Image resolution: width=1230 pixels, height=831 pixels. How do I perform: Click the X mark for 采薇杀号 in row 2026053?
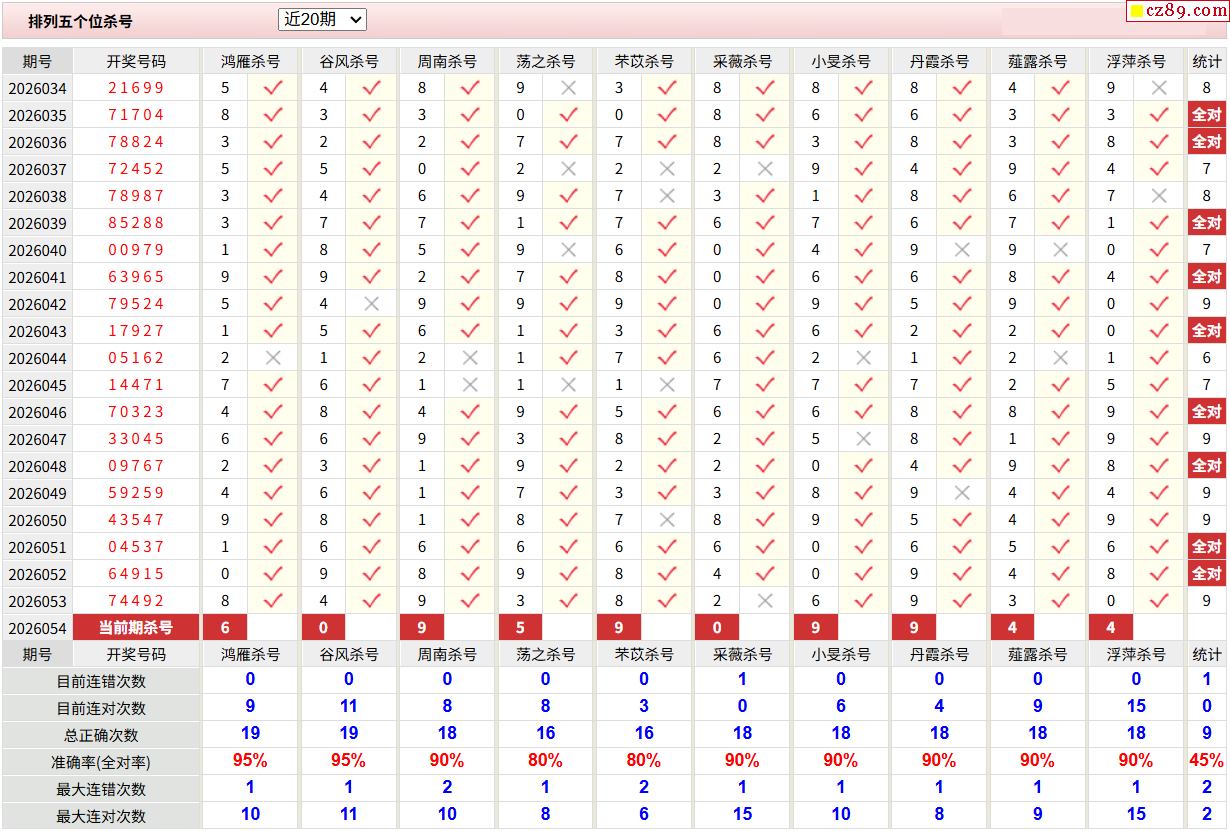(x=765, y=601)
